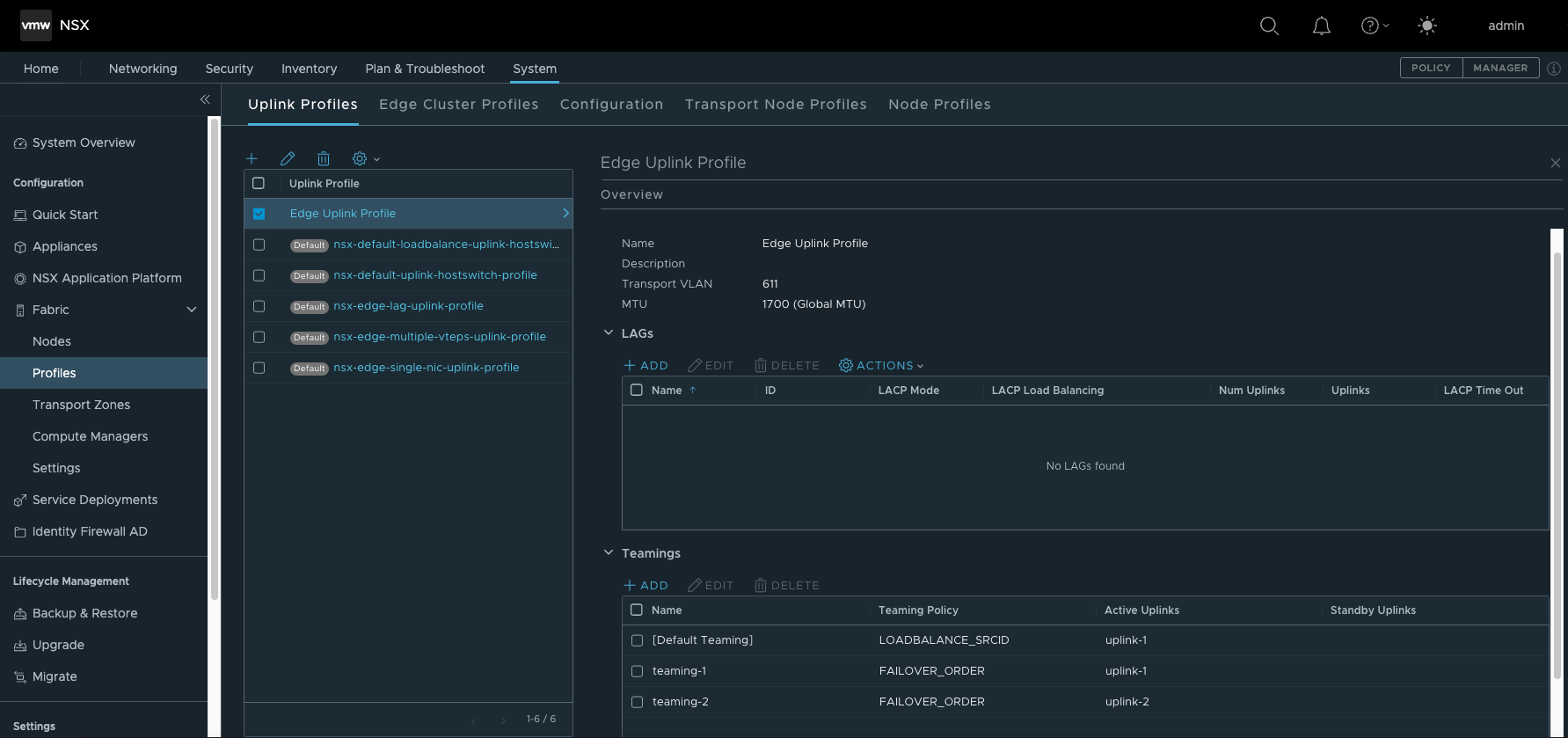Toggle the light/dark theme sun icon
This screenshot has height=738, width=1568.
pyautogui.click(x=1427, y=26)
